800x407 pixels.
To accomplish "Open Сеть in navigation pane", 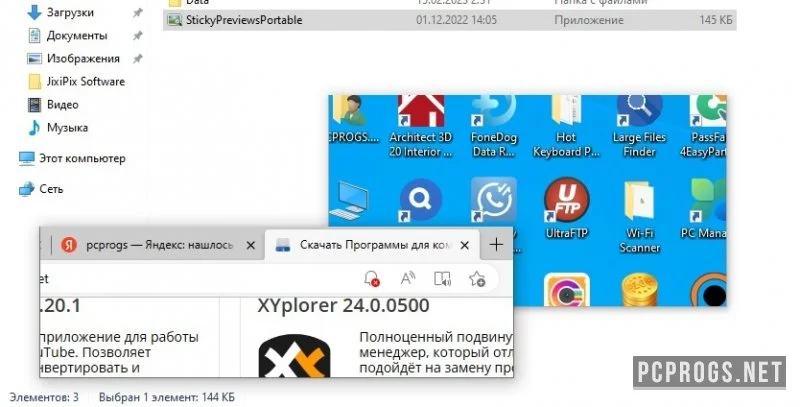I will 51,189.
